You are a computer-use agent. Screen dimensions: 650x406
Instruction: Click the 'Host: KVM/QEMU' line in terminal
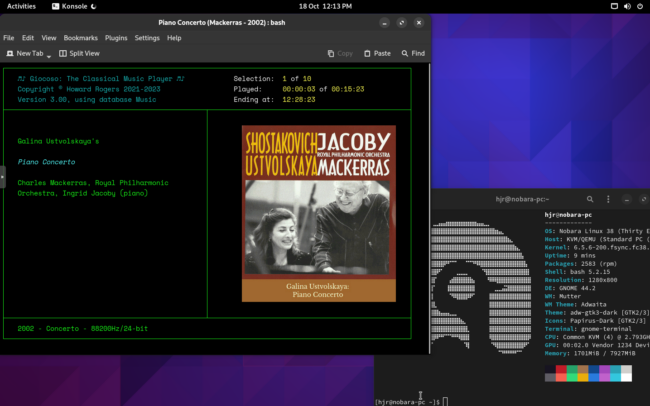(597, 239)
